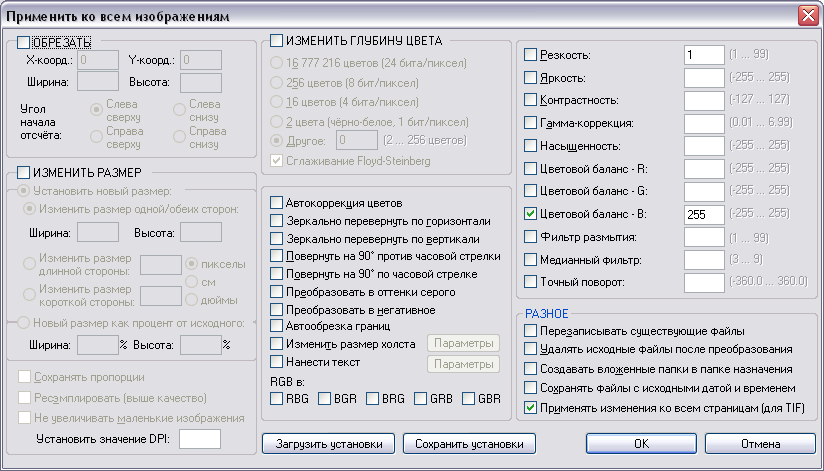The height and width of the screenshot is (471, 824).
Task: Confirm with the OK button
Action: coord(641,443)
